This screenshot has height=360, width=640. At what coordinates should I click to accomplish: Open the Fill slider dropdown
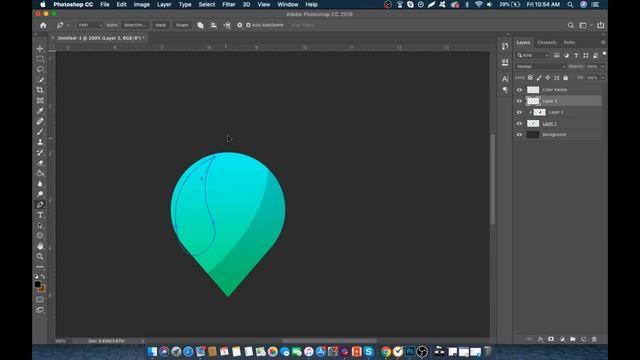click(x=602, y=78)
